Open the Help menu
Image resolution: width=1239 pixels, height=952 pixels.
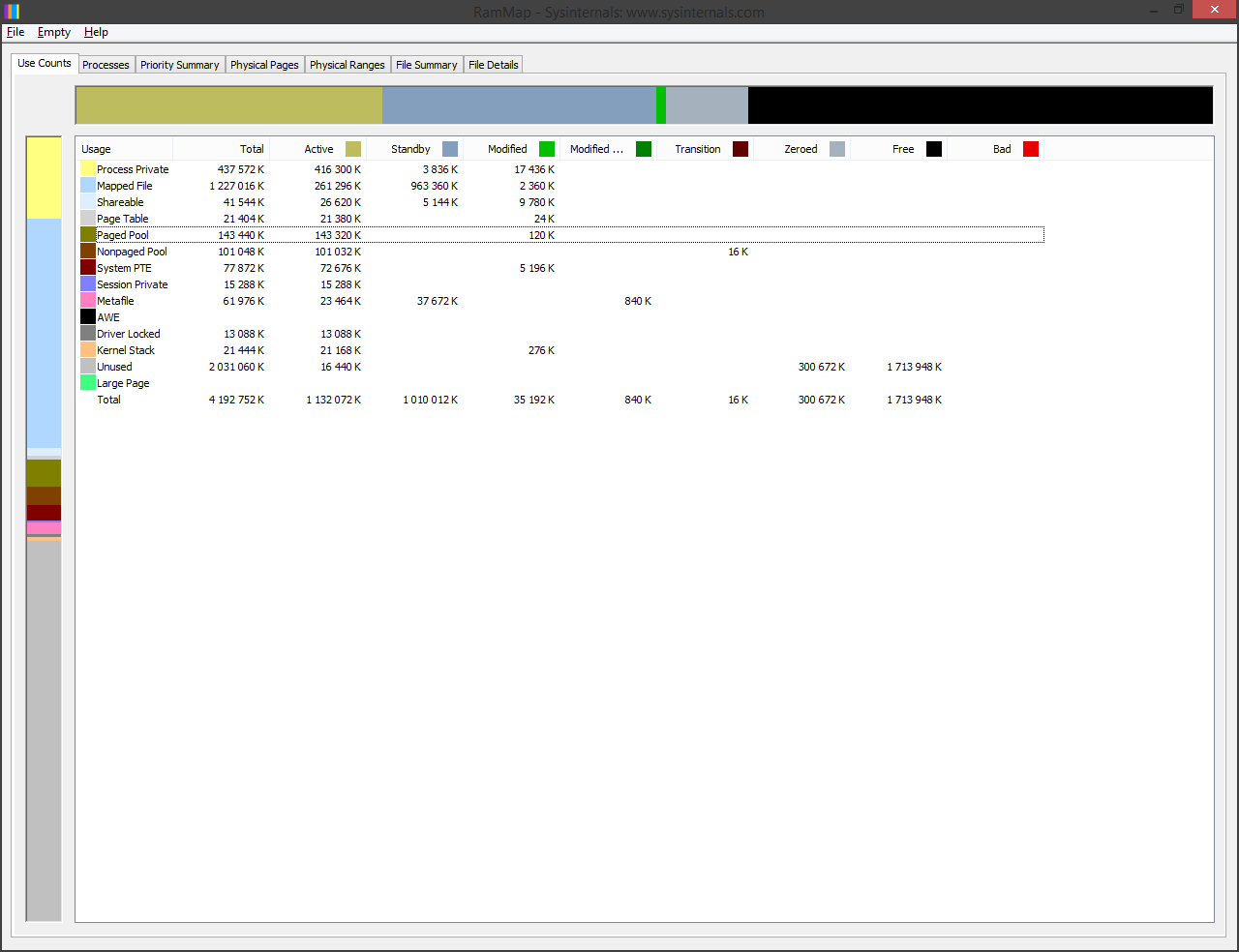[x=96, y=32]
